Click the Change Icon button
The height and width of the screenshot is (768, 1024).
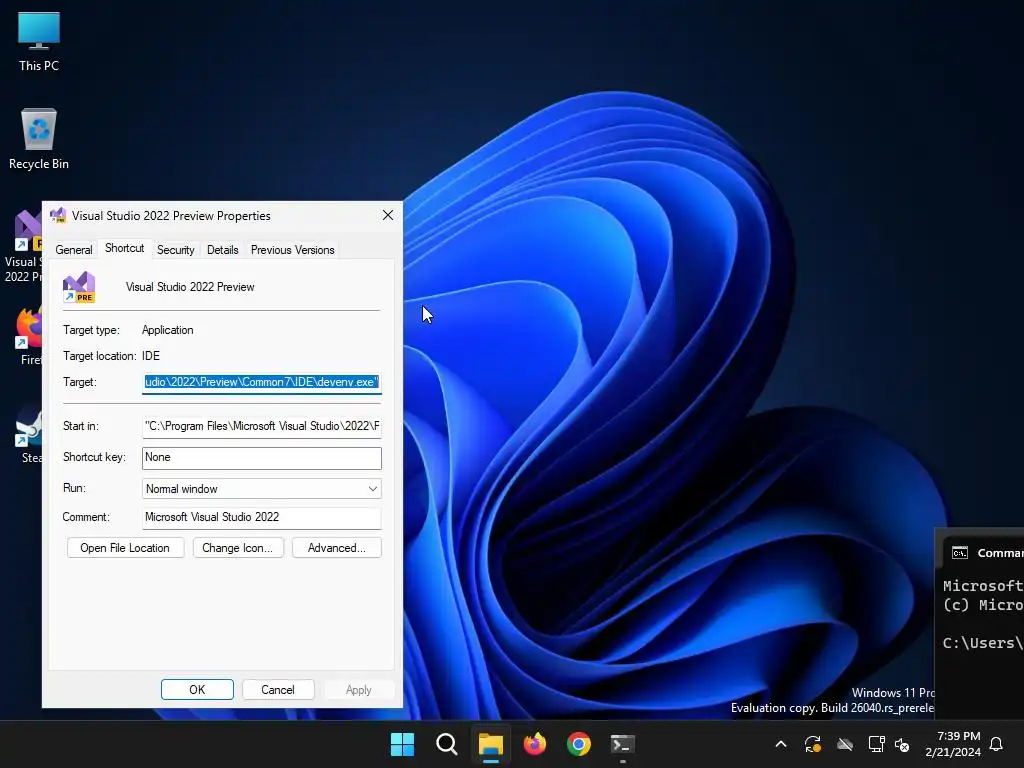click(x=238, y=548)
